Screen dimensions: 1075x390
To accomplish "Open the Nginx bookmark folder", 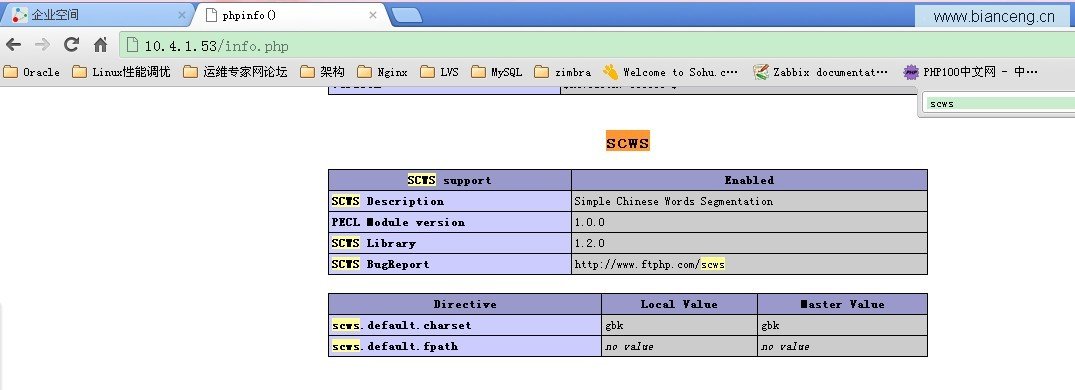I will pos(383,72).
